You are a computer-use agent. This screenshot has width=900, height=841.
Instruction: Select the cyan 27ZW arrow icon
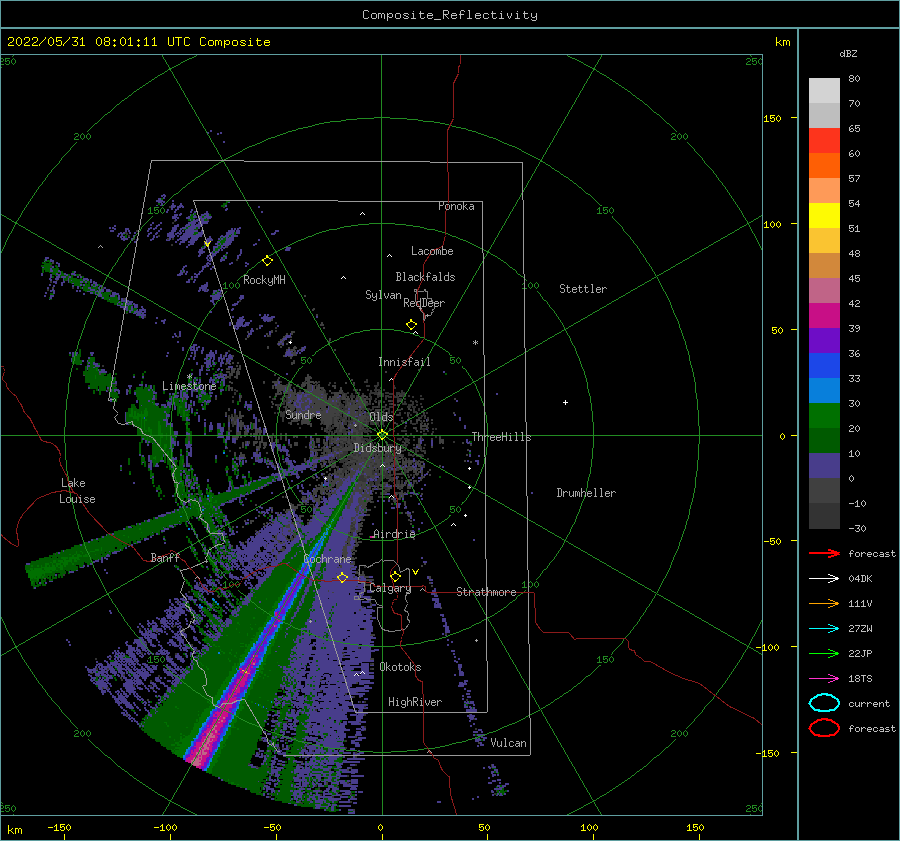(x=824, y=629)
